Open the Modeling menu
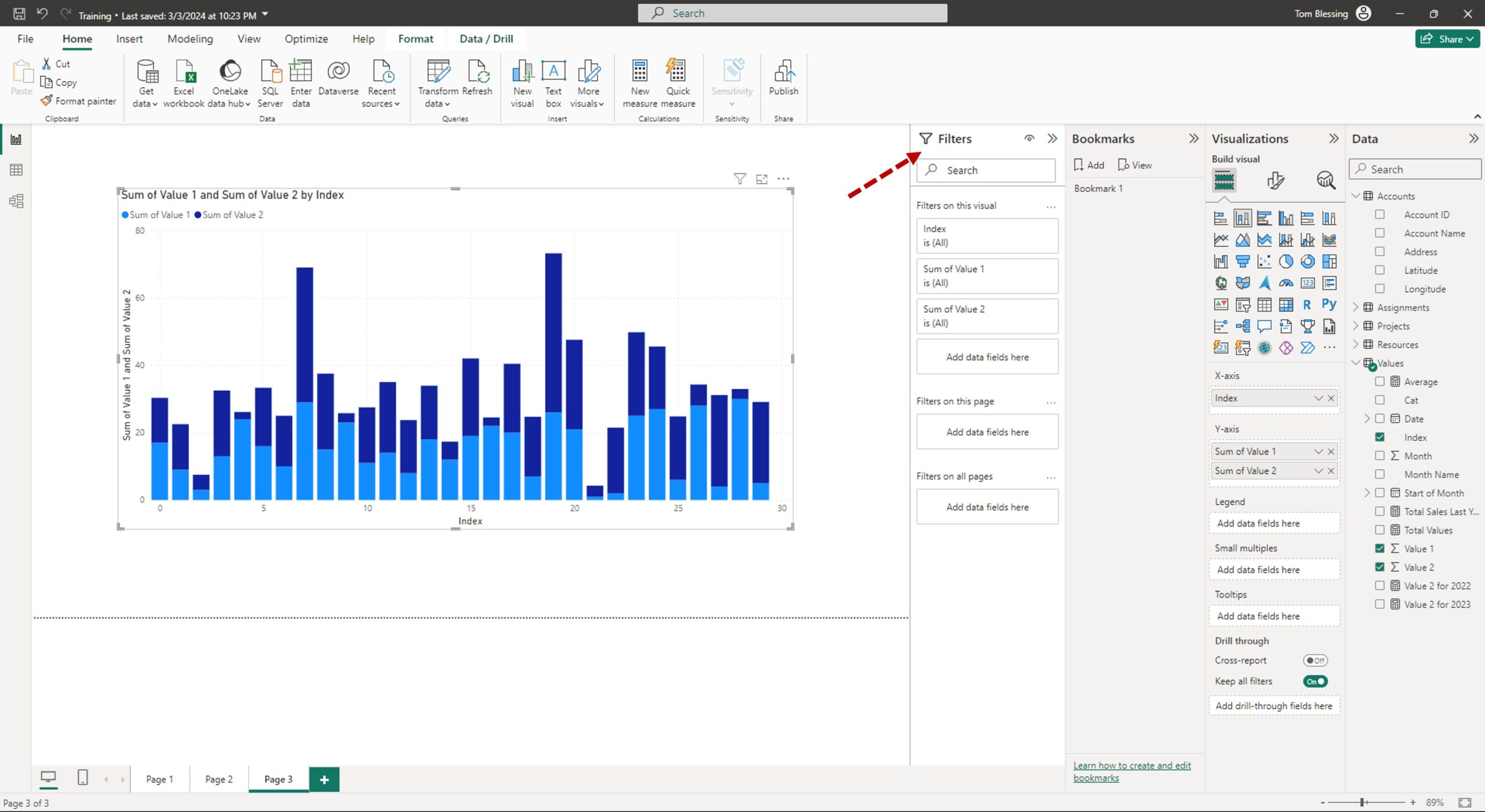The width and height of the screenshot is (1485, 812). 190,38
